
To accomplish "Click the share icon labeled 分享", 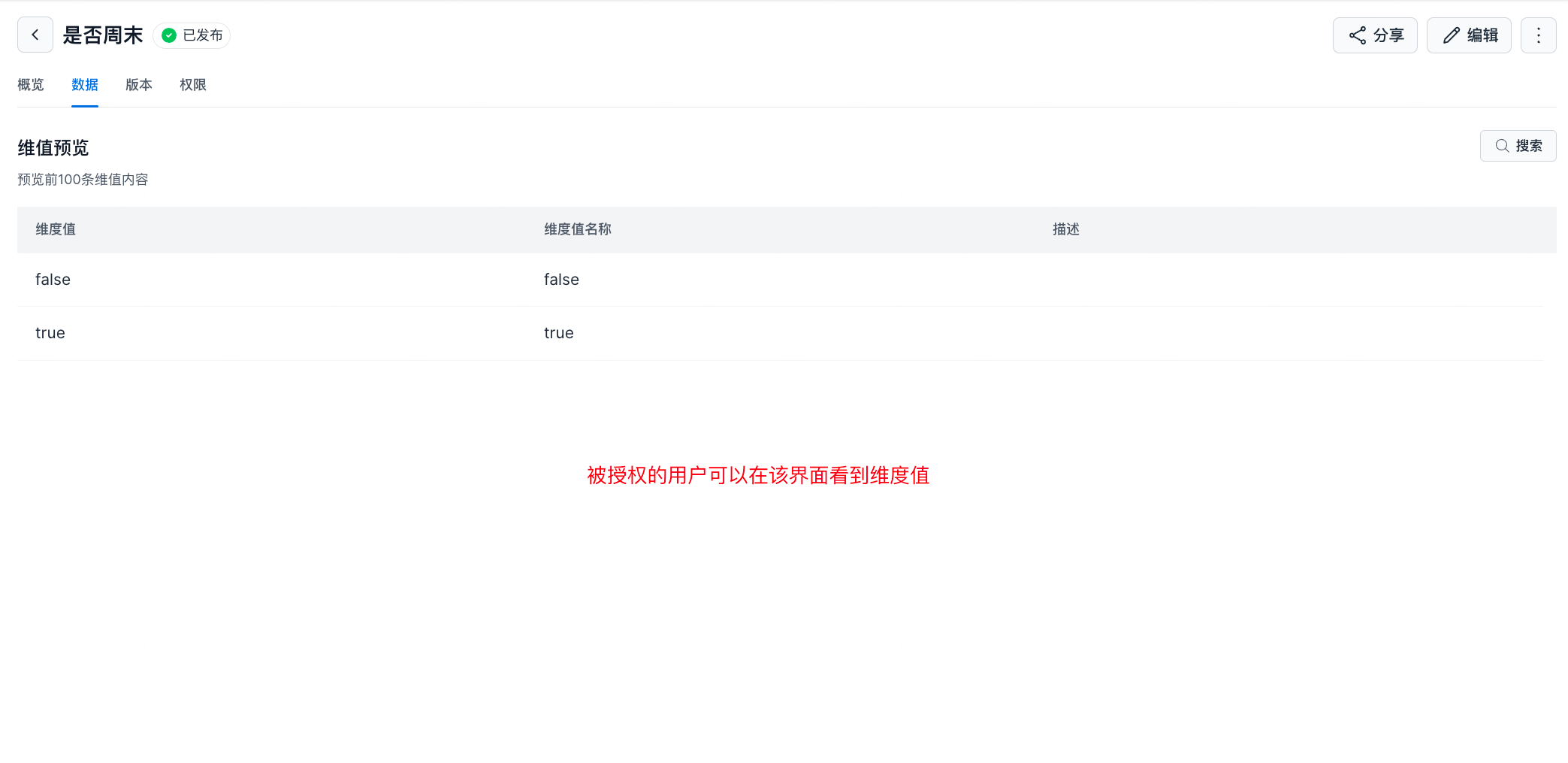I will [x=1374, y=35].
